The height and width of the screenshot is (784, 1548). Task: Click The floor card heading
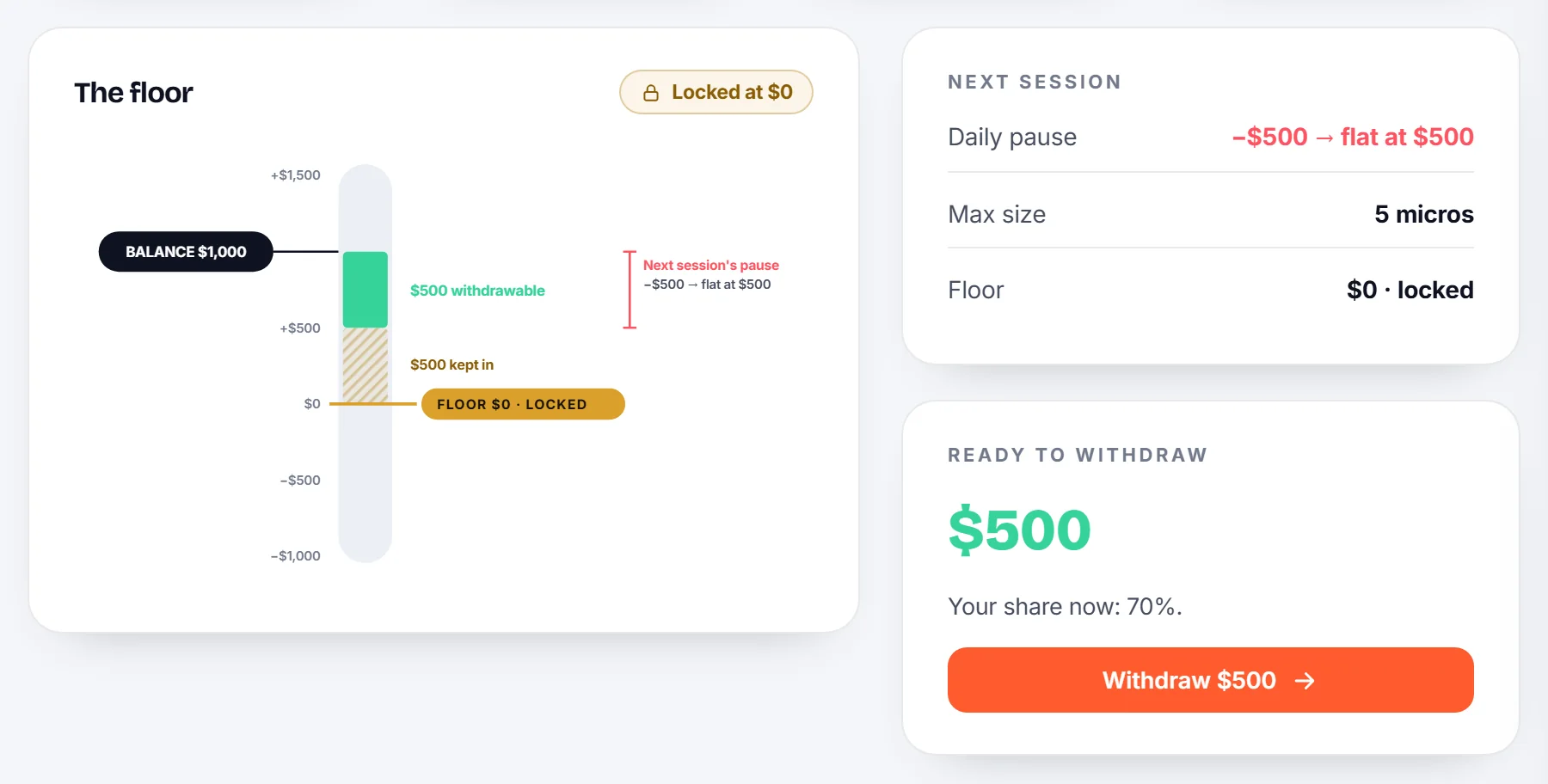(x=133, y=93)
